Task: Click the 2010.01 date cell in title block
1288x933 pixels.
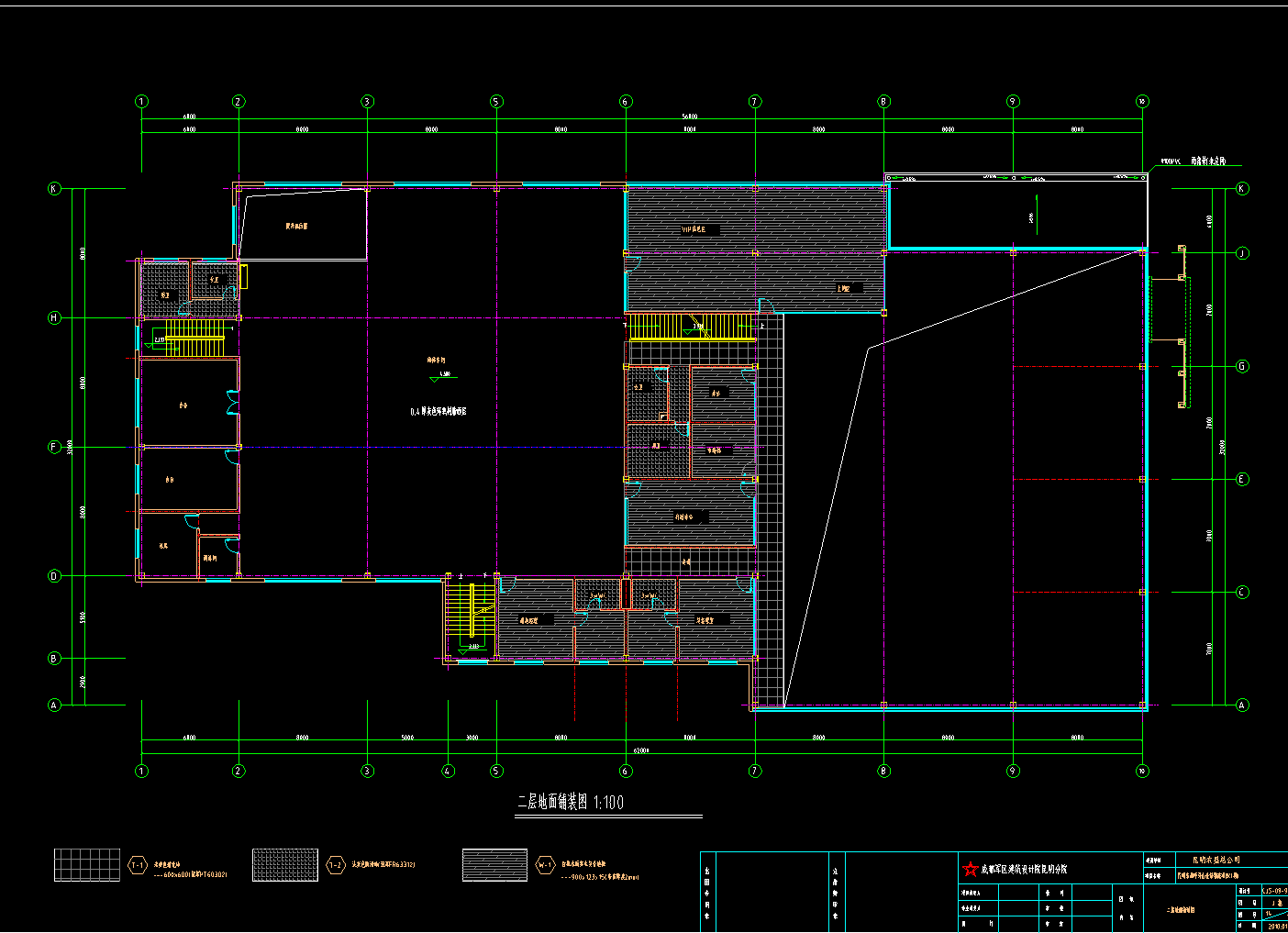Action: coord(1276,926)
